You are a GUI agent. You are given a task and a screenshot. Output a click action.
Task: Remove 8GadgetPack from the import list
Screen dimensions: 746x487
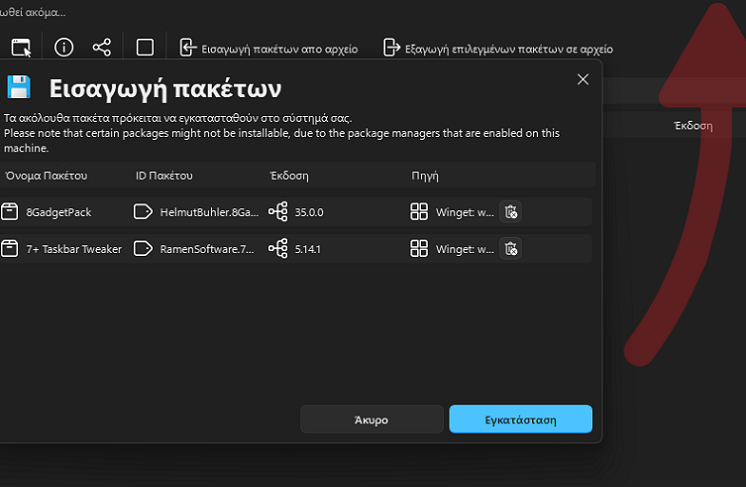(x=510, y=212)
